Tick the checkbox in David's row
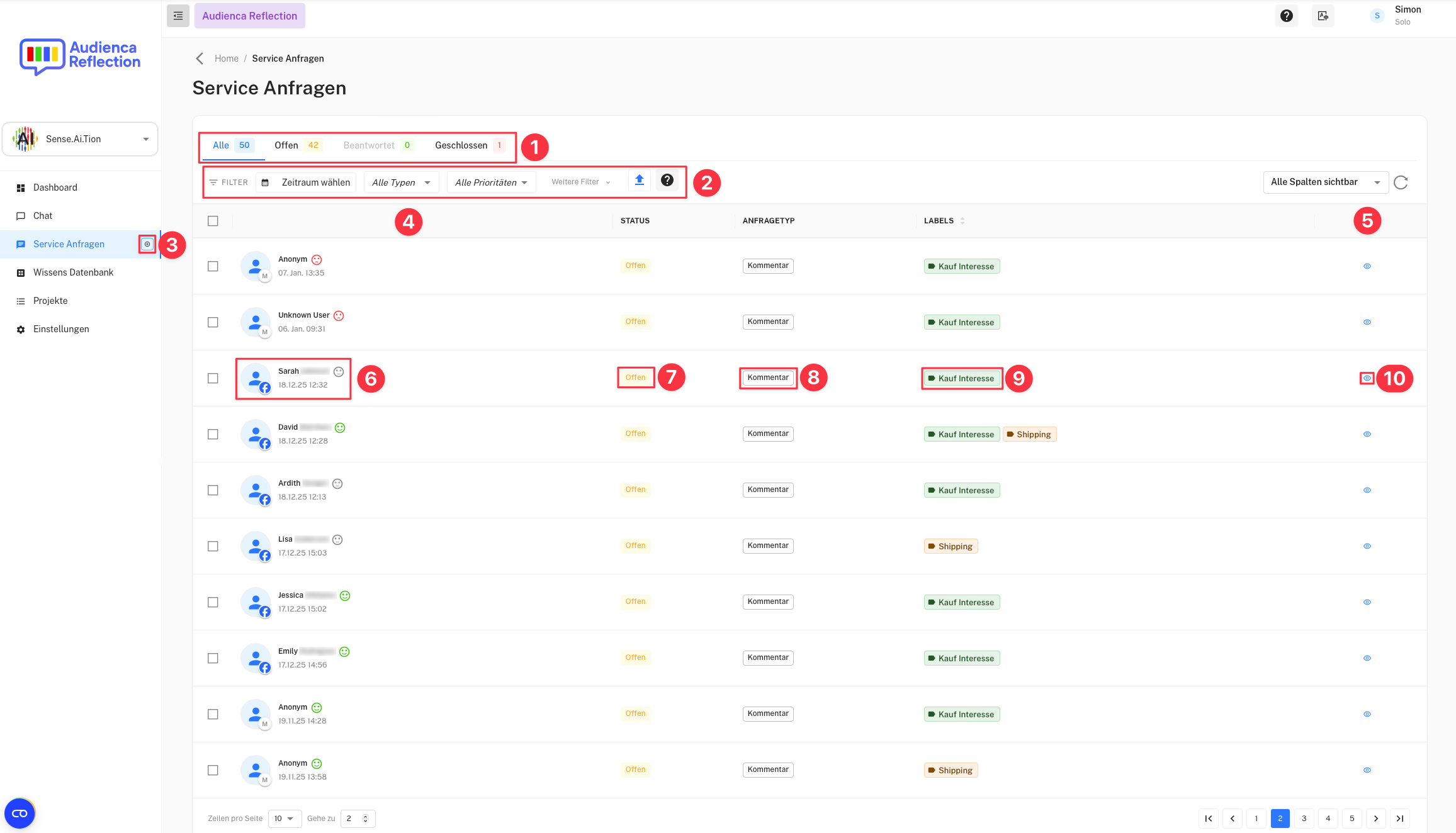The image size is (1456, 833). (213, 434)
